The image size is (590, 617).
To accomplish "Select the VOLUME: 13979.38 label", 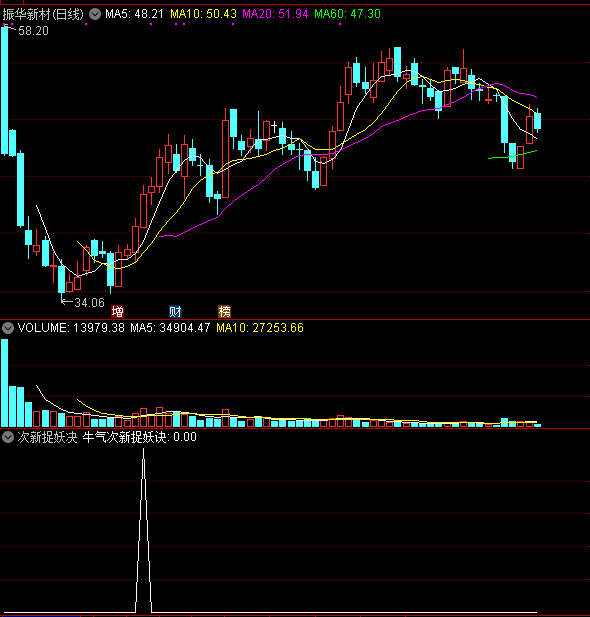I will 71,328.
